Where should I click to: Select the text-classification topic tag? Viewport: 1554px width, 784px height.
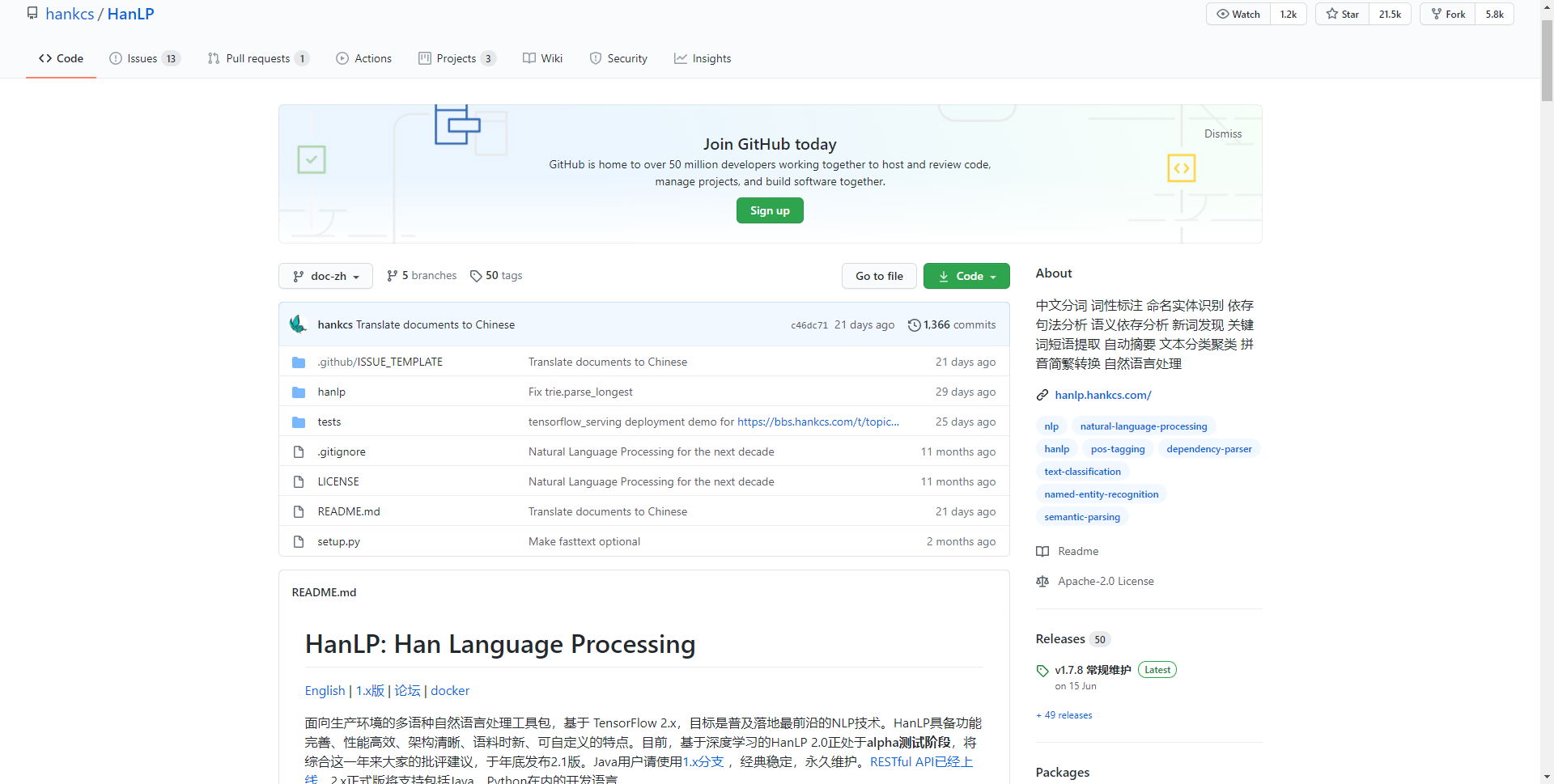point(1083,472)
